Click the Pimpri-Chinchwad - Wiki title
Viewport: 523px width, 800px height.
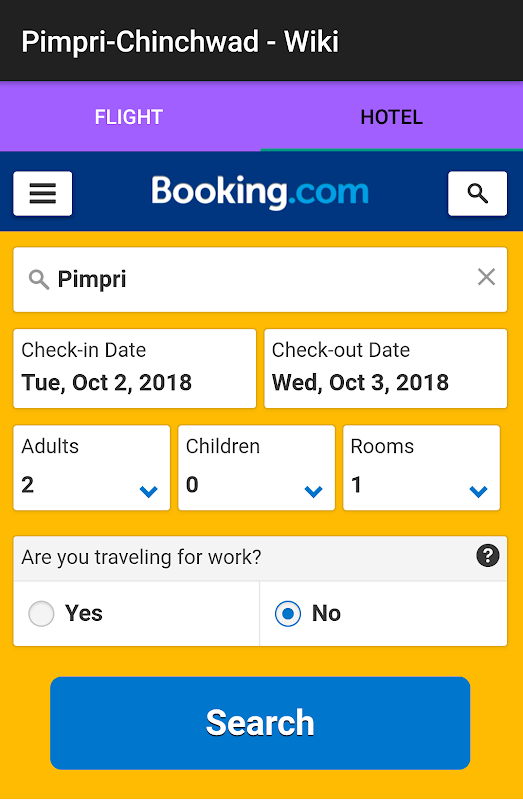(180, 41)
